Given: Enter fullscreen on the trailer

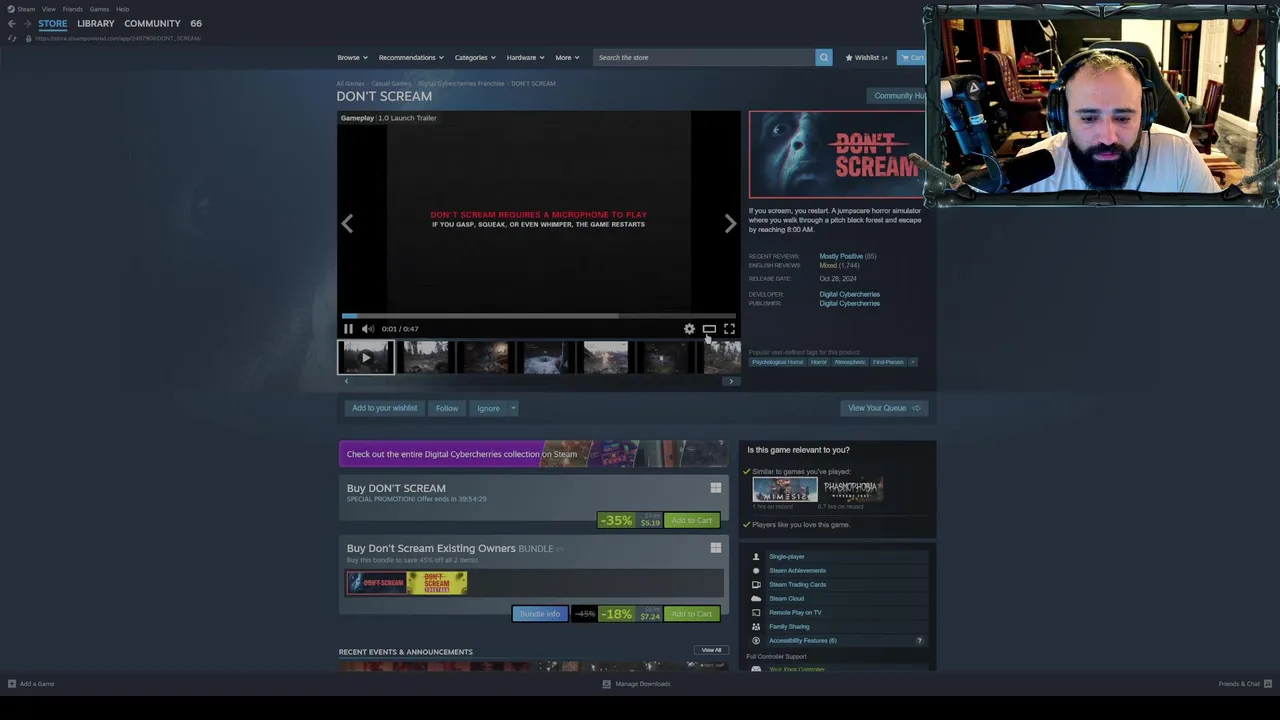Looking at the screenshot, I should (729, 329).
